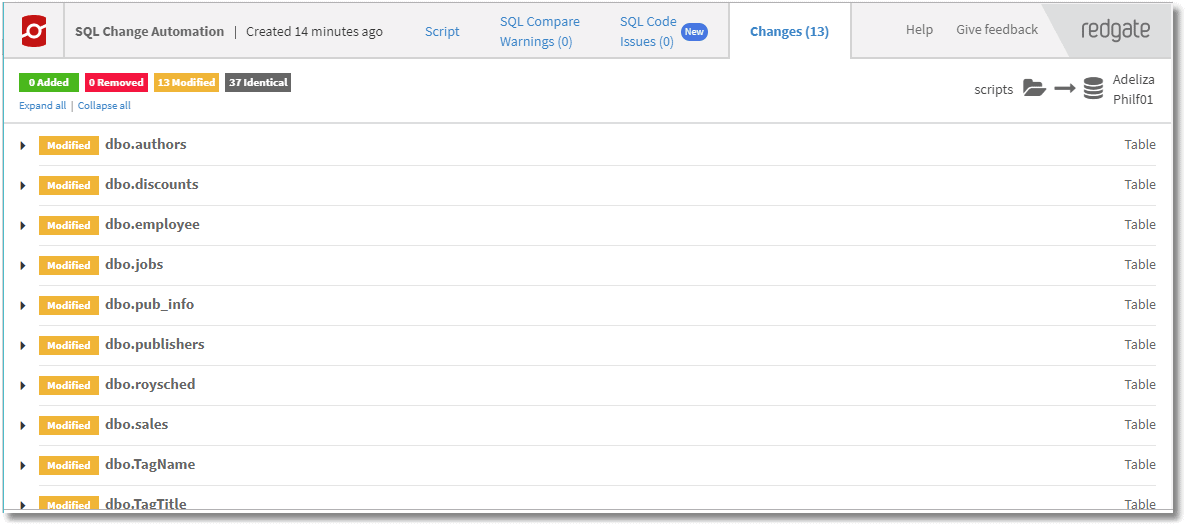
Task: Click the Expand all link
Action: 42,106
